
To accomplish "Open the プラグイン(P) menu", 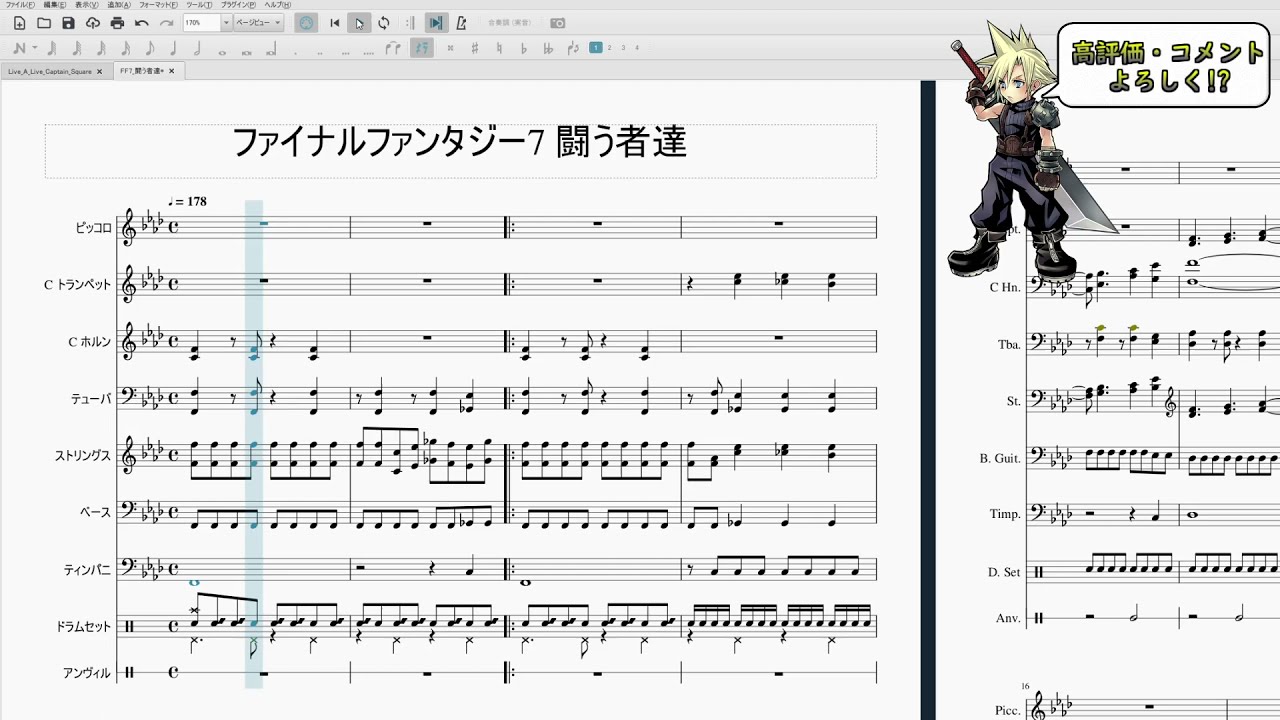I will [x=238, y=5].
